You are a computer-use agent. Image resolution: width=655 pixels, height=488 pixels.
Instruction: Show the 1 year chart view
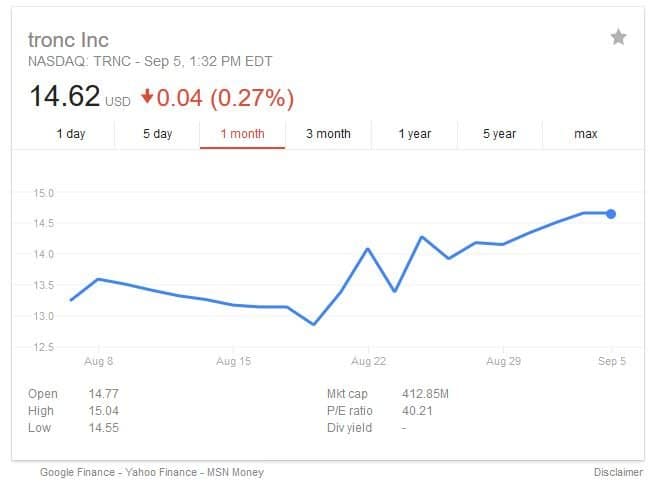pyautogui.click(x=414, y=134)
